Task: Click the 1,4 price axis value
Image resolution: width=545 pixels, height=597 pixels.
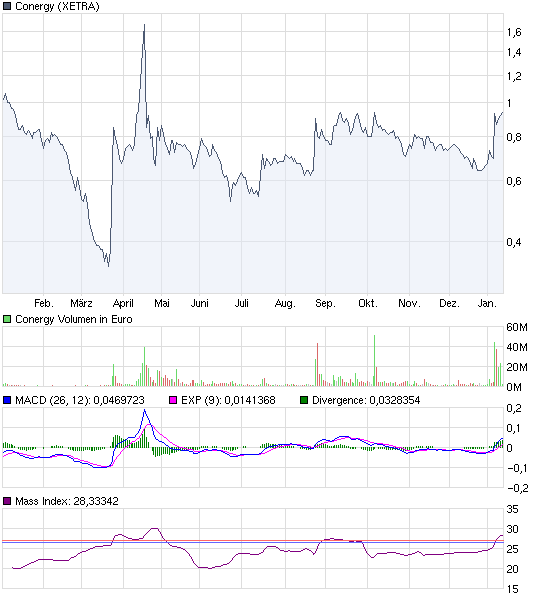Action: point(514,53)
